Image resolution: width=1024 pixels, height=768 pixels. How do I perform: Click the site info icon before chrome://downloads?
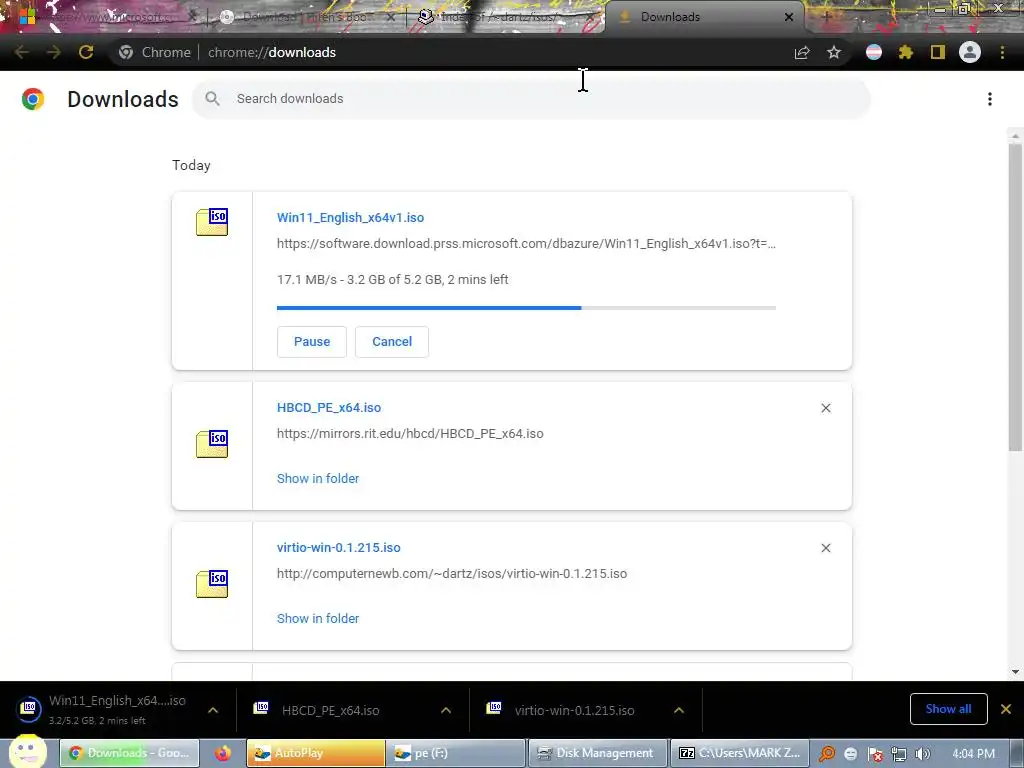click(126, 52)
